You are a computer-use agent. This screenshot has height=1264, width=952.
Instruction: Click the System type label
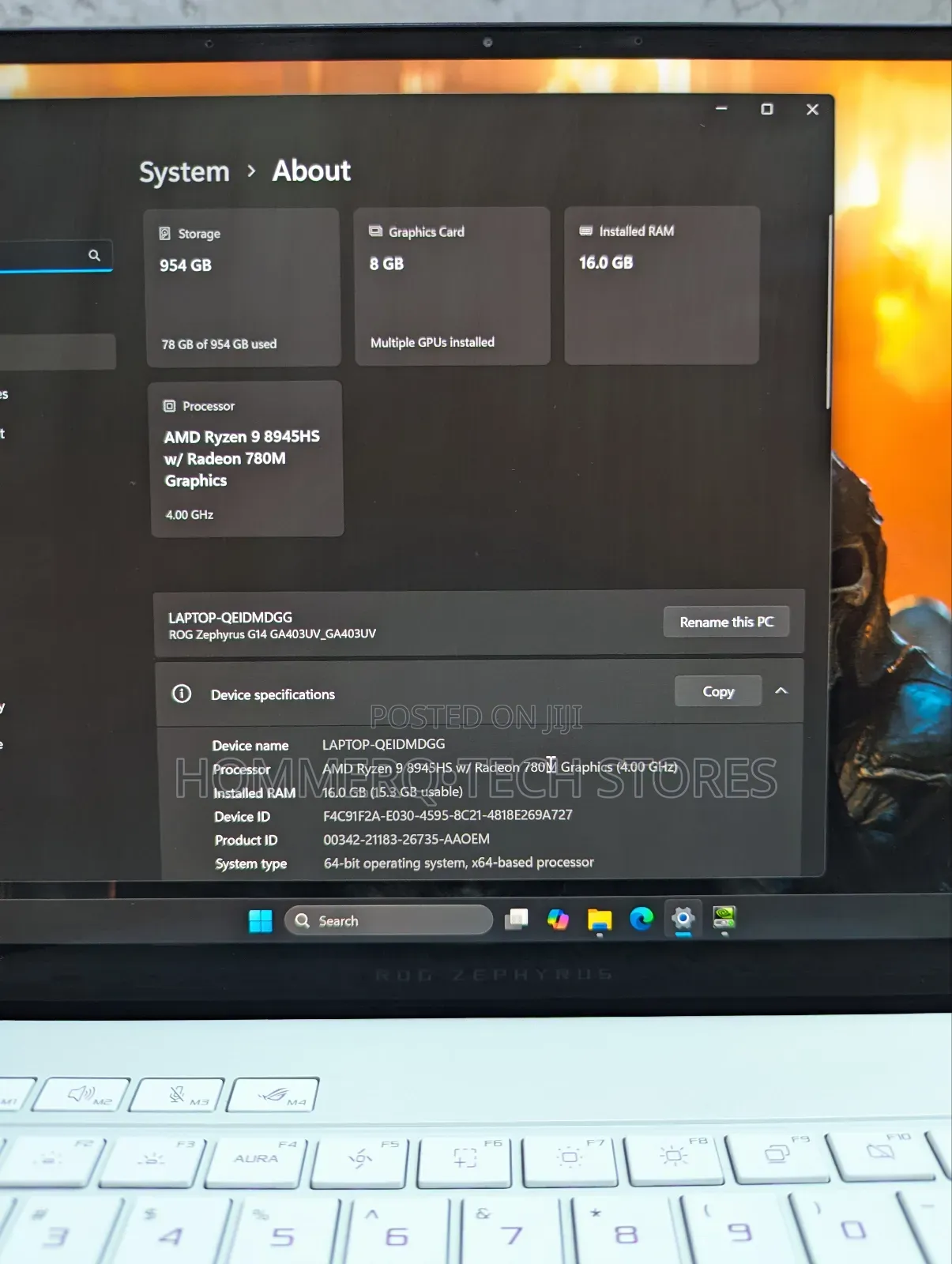250,864
